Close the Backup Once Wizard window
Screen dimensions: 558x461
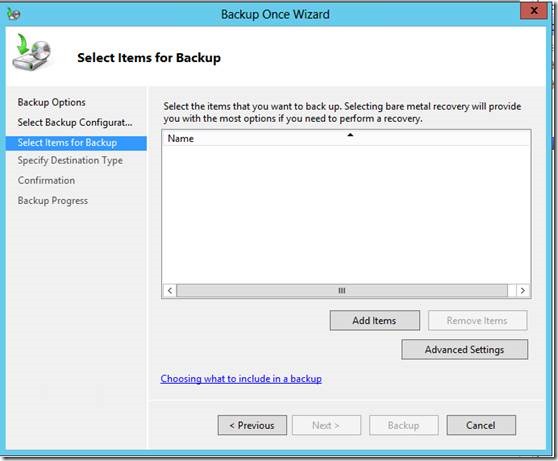pyautogui.click(x=533, y=10)
